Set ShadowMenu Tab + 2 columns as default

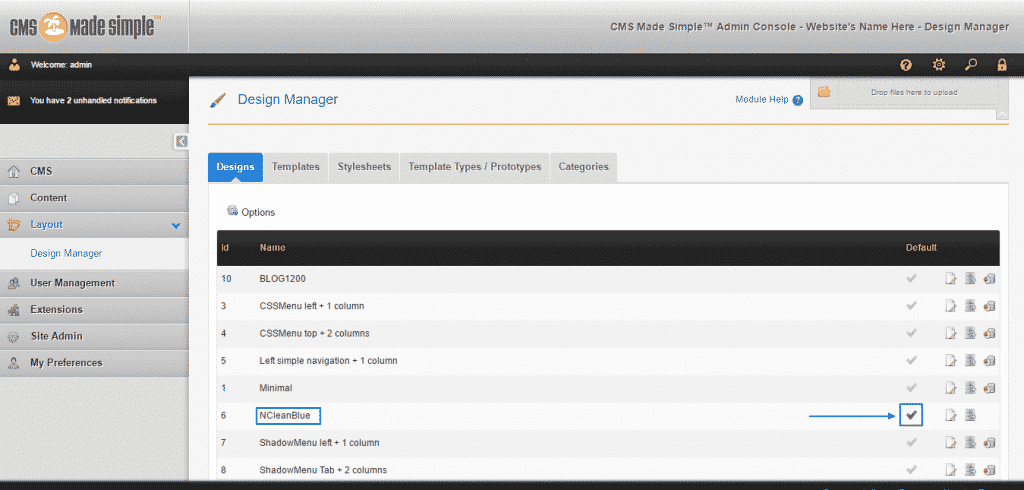tap(912, 469)
